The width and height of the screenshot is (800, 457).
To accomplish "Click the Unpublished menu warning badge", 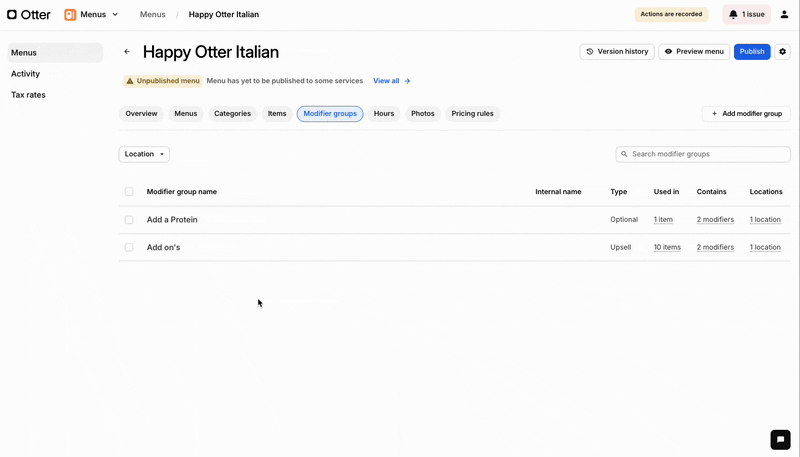I will click(163, 81).
